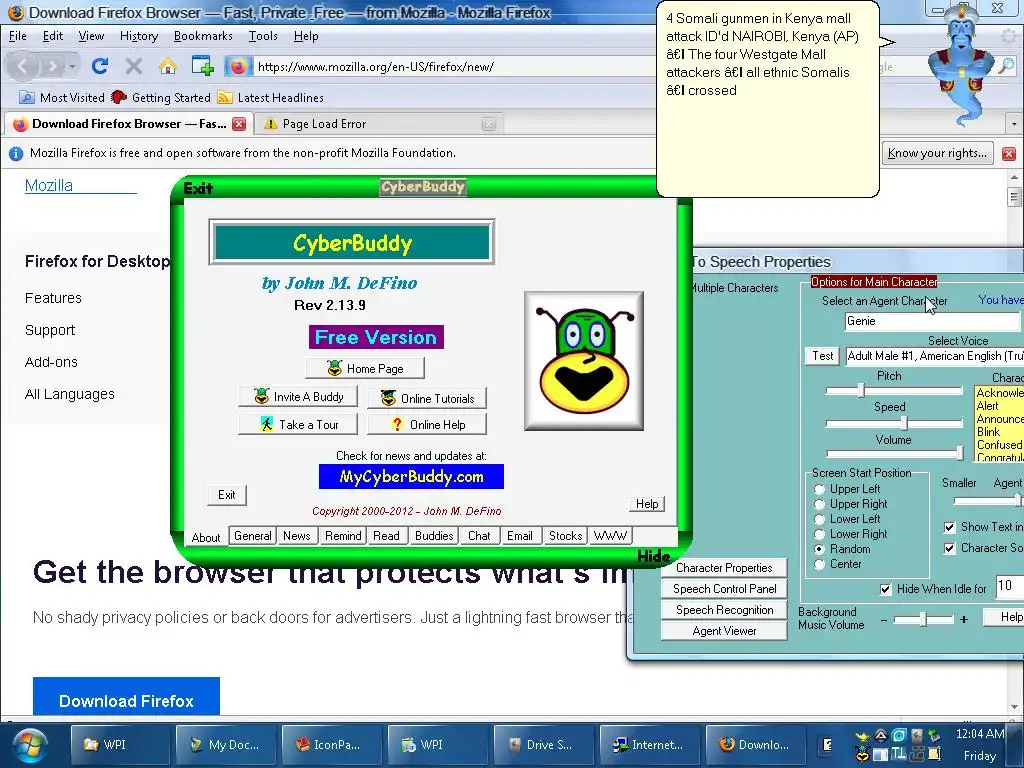Screen dimensions: 1024x768
Task: Toggle the Character So... checkbox
Action: tap(950, 549)
